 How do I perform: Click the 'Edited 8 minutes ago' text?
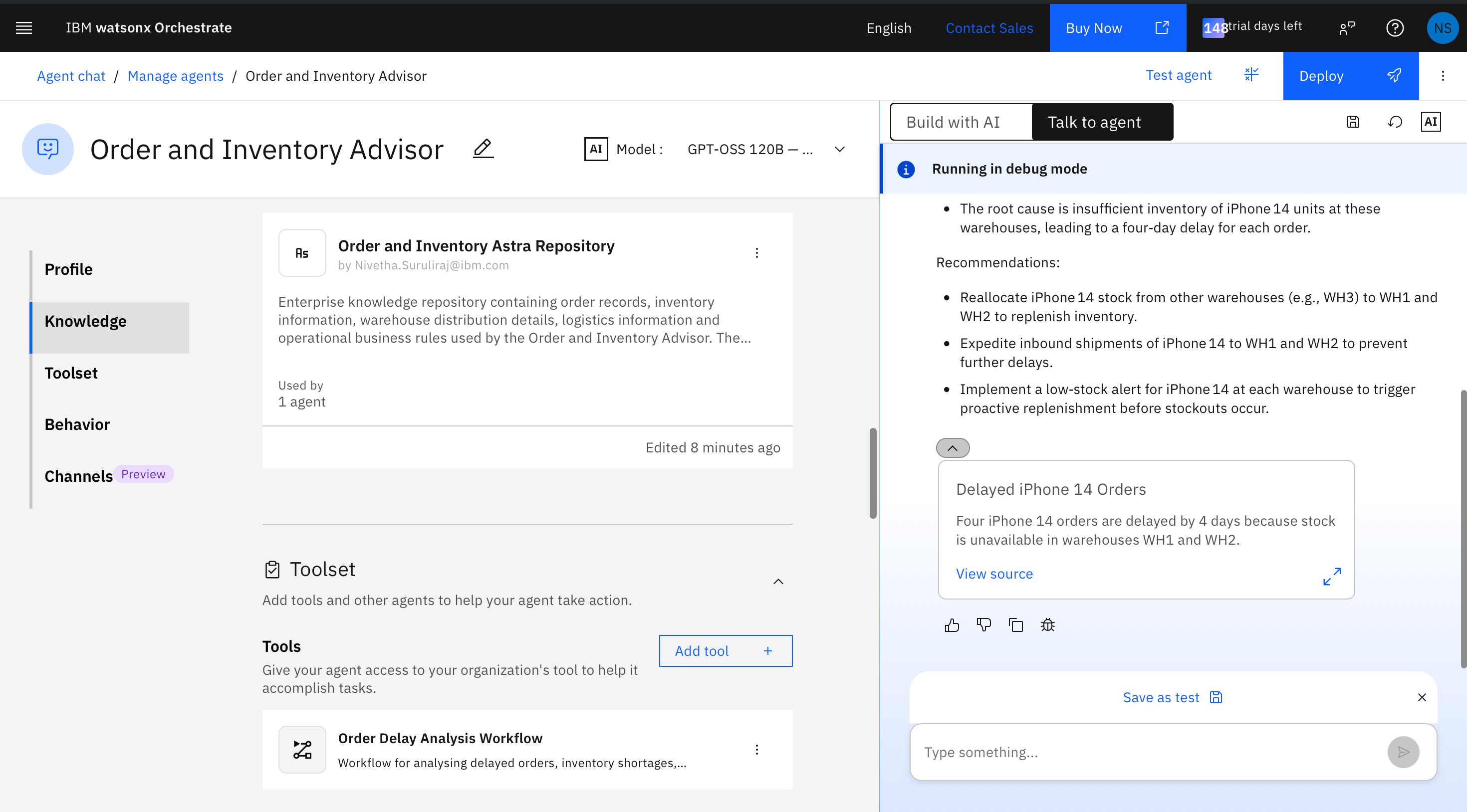713,447
